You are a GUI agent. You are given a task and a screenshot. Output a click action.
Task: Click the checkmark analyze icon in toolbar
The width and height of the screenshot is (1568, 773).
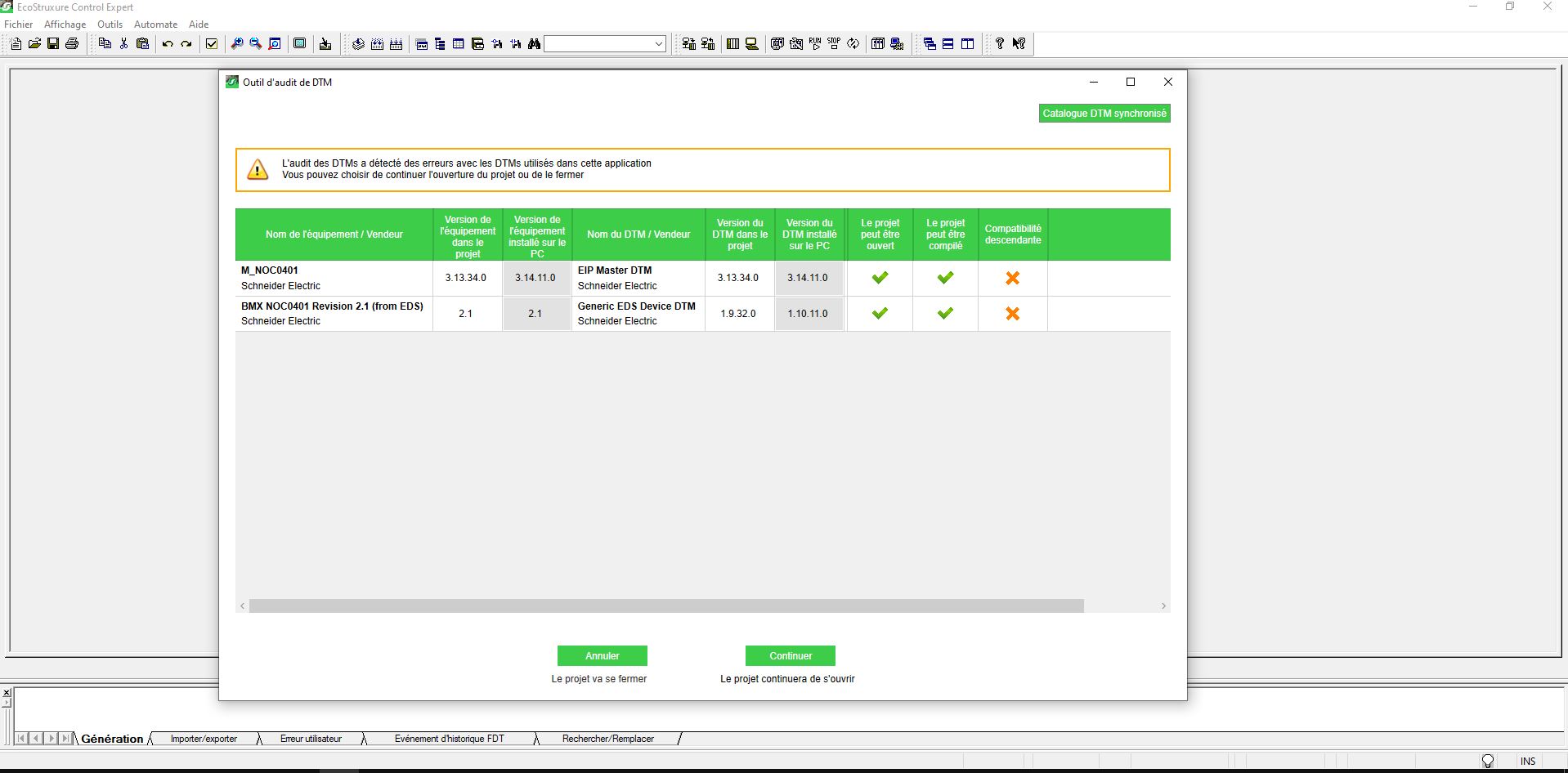212,44
